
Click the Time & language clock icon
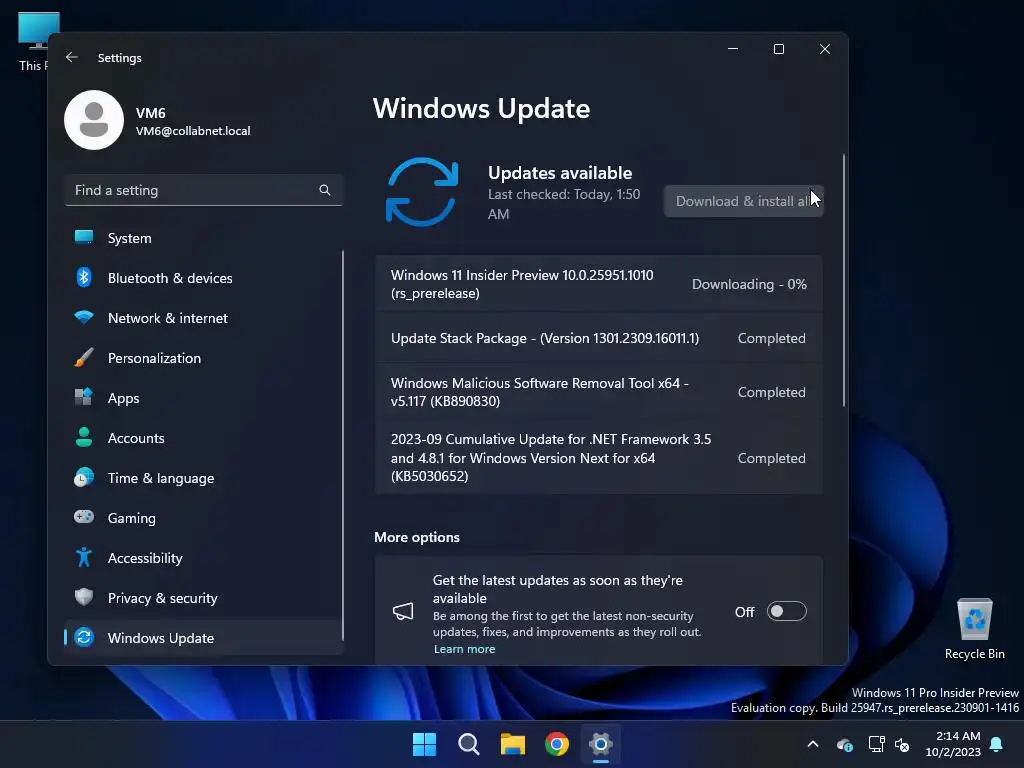[x=84, y=477]
